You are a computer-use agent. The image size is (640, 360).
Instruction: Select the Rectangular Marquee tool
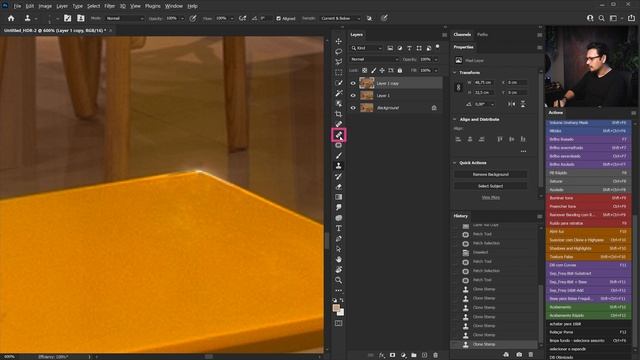338,72
